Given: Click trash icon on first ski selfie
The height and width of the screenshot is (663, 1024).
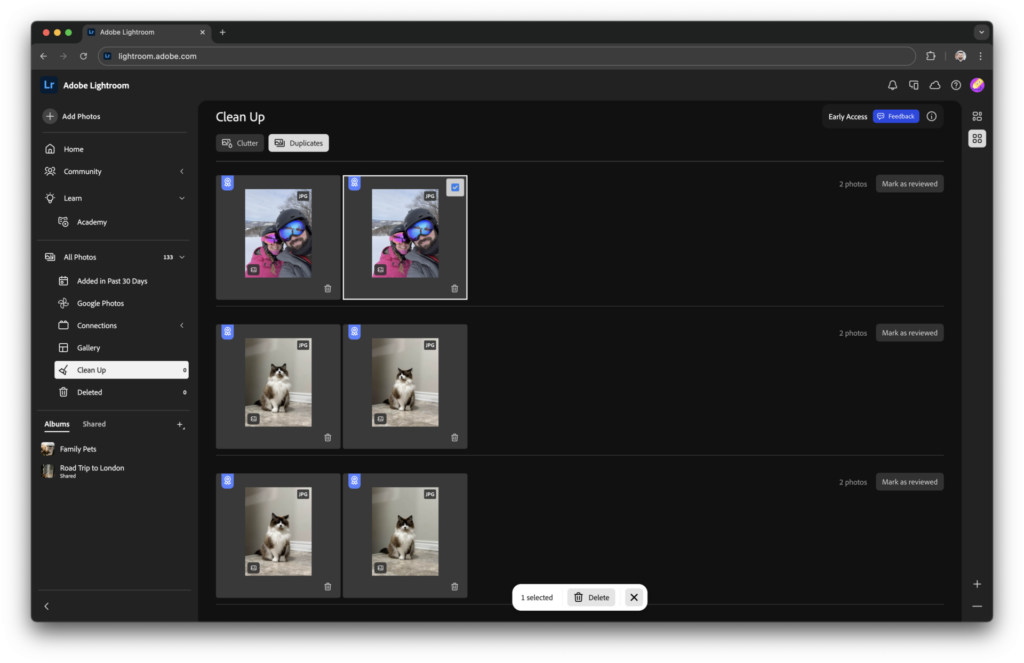Looking at the screenshot, I should point(328,289).
